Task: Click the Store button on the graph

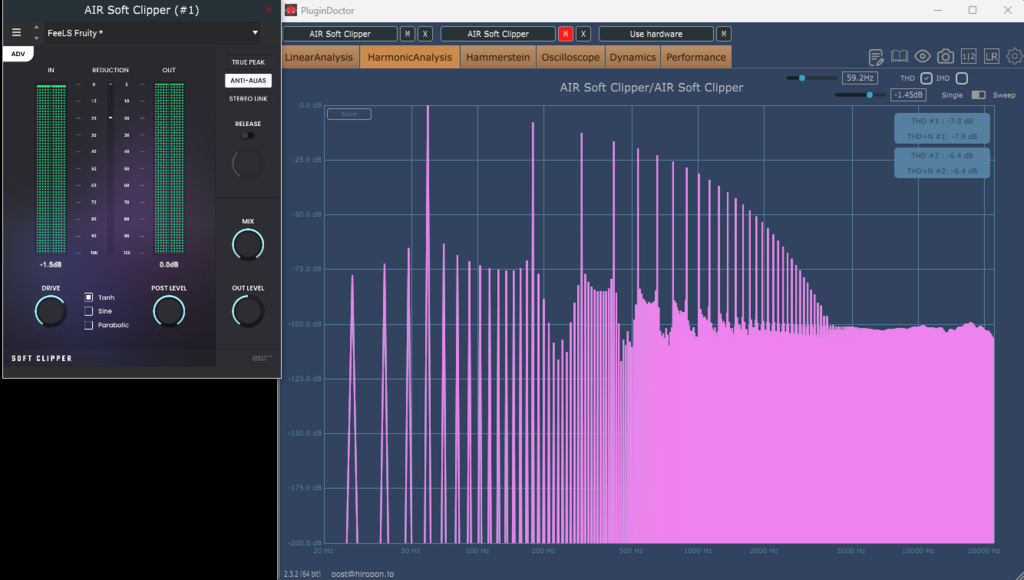Action: (x=349, y=114)
